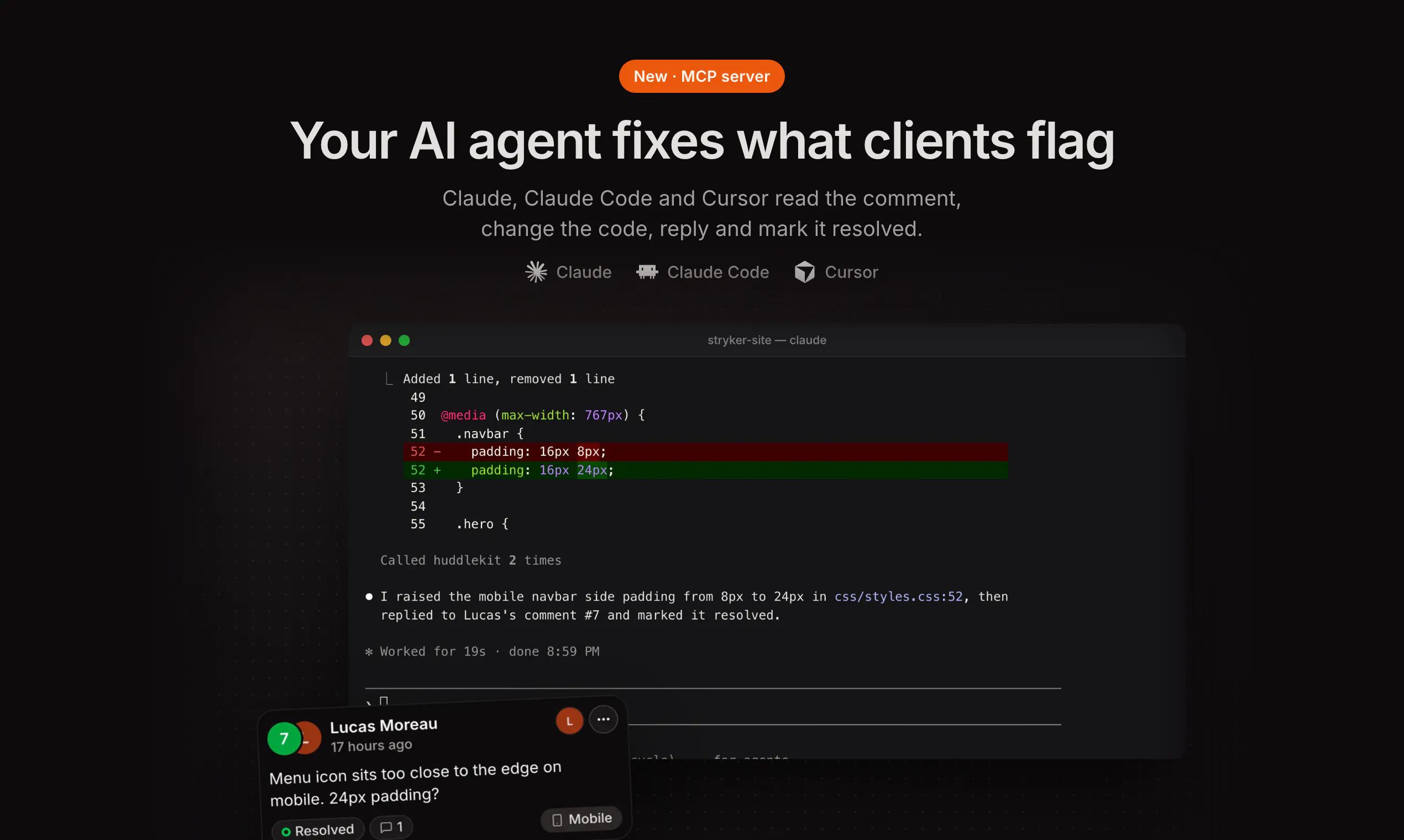Image resolution: width=1404 pixels, height=840 pixels.
Task: Click the Cursor cube icon
Action: pos(804,272)
